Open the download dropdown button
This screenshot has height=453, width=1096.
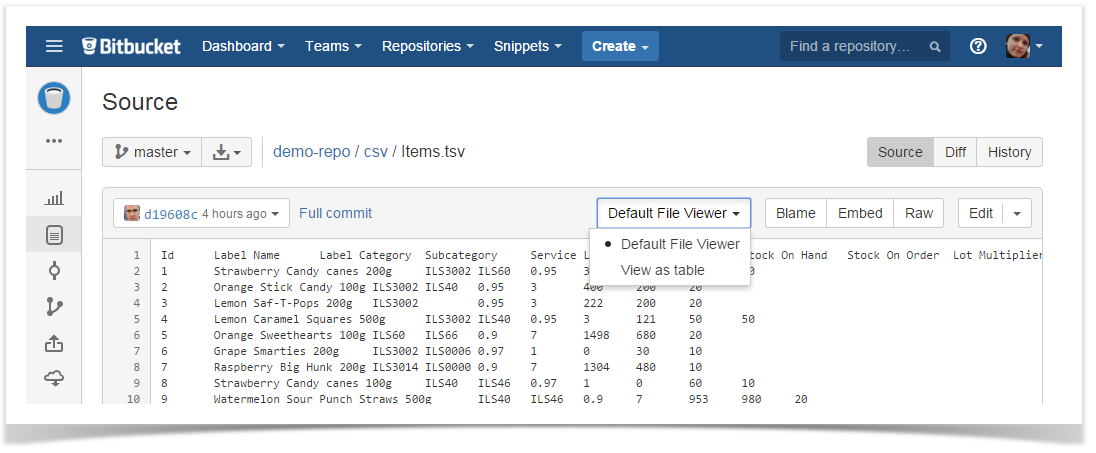click(x=227, y=152)
